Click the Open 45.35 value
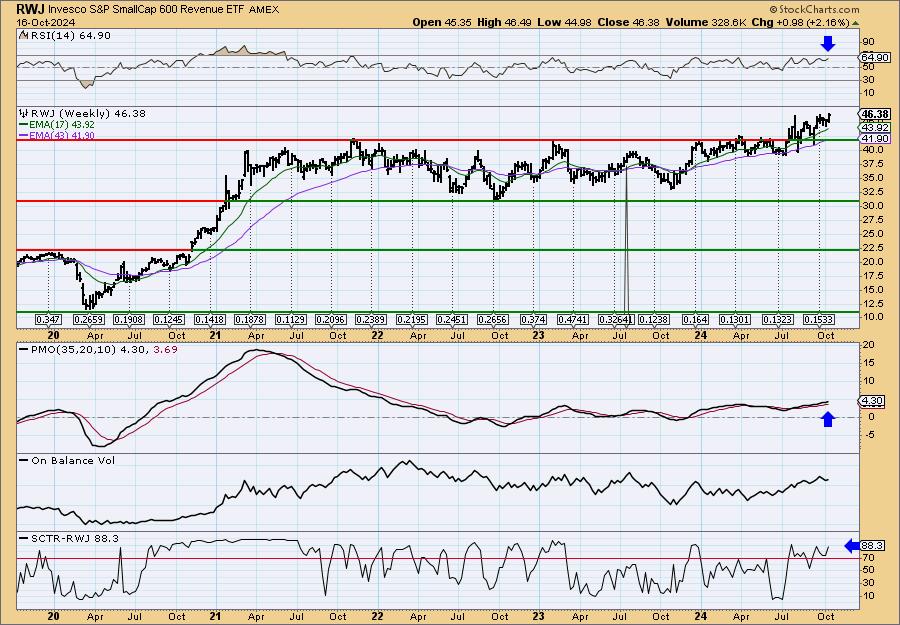900x625 pixels. tap(440, 22)
